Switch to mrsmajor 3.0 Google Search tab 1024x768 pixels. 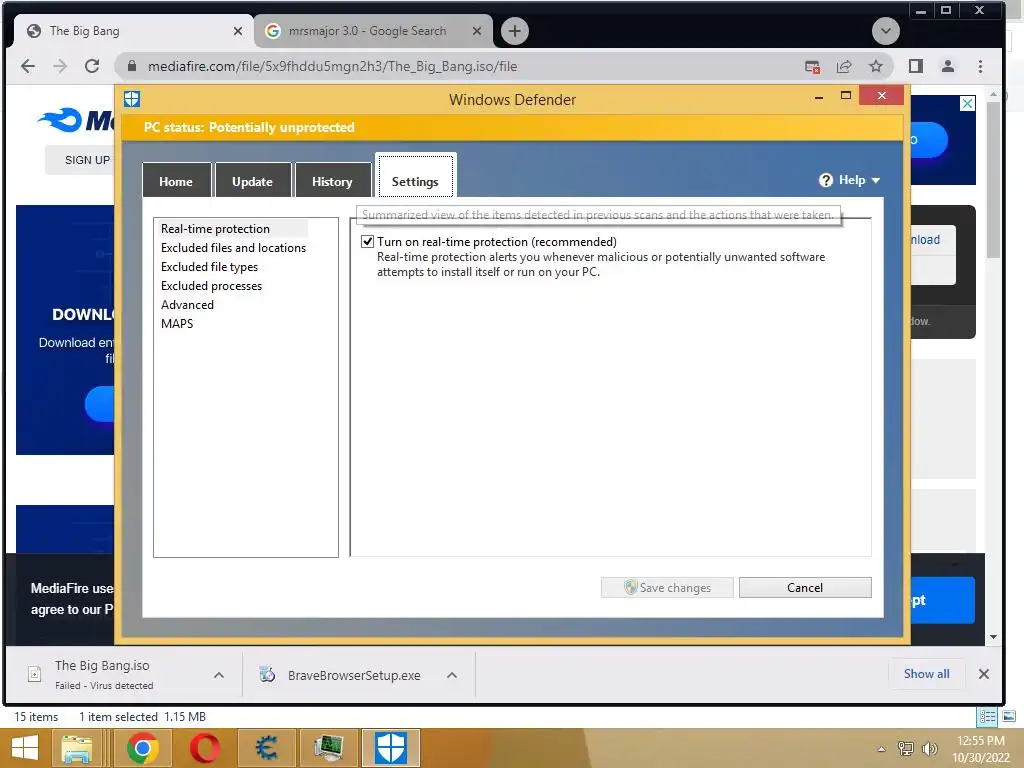point(373,31)
